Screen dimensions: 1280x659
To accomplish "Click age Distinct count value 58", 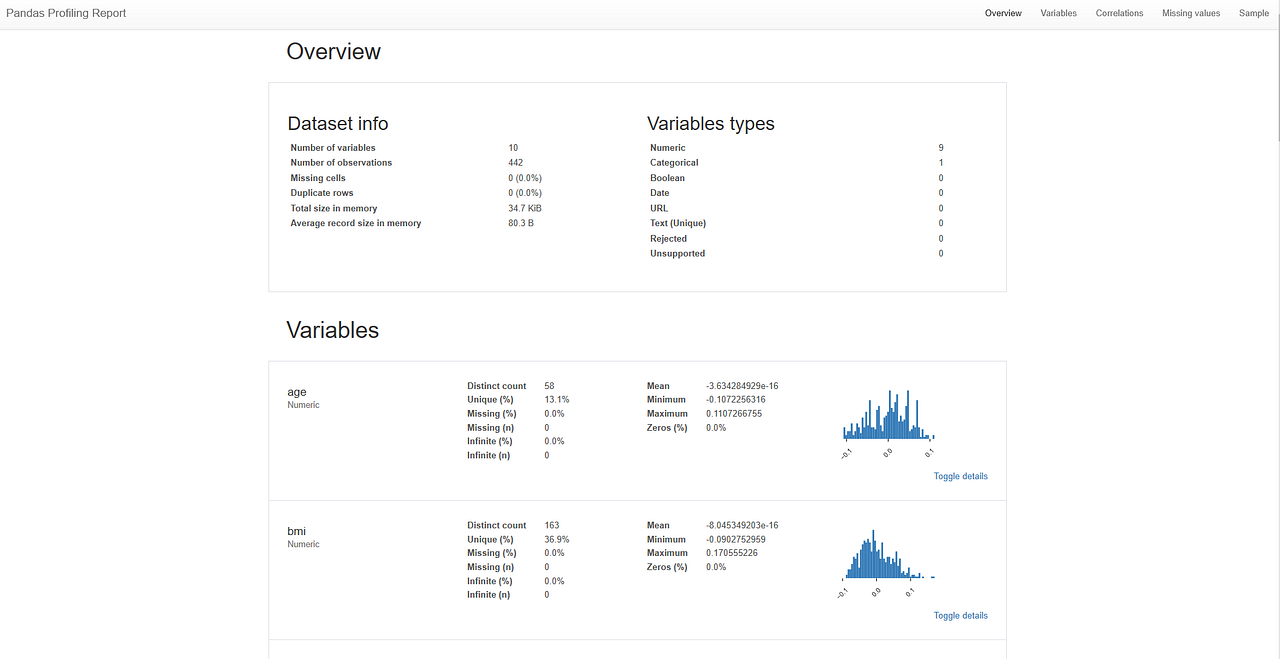I will [x=550, y=385].
